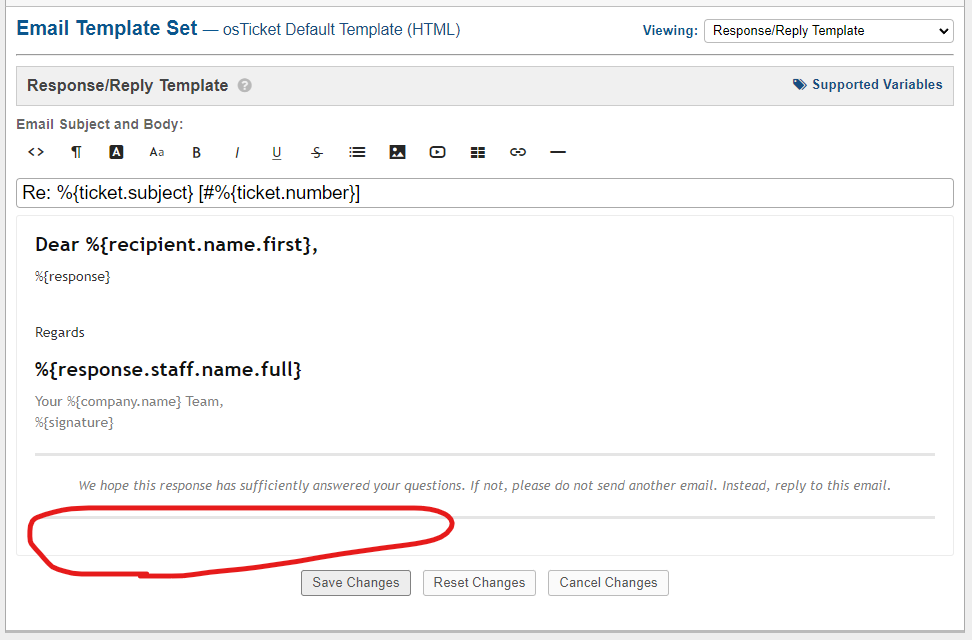Insert a video into the template
The image size is (972, 640).
[x=437, y=152]
